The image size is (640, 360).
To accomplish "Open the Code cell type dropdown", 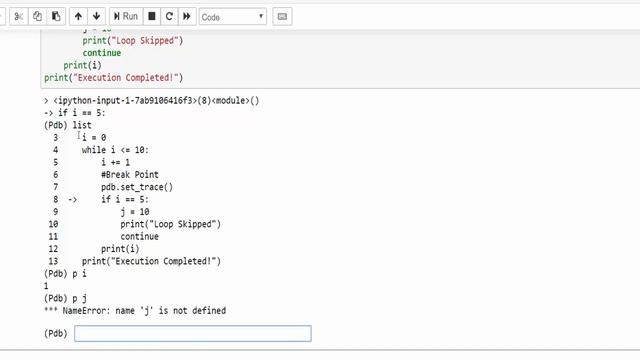I will [233, 17].
